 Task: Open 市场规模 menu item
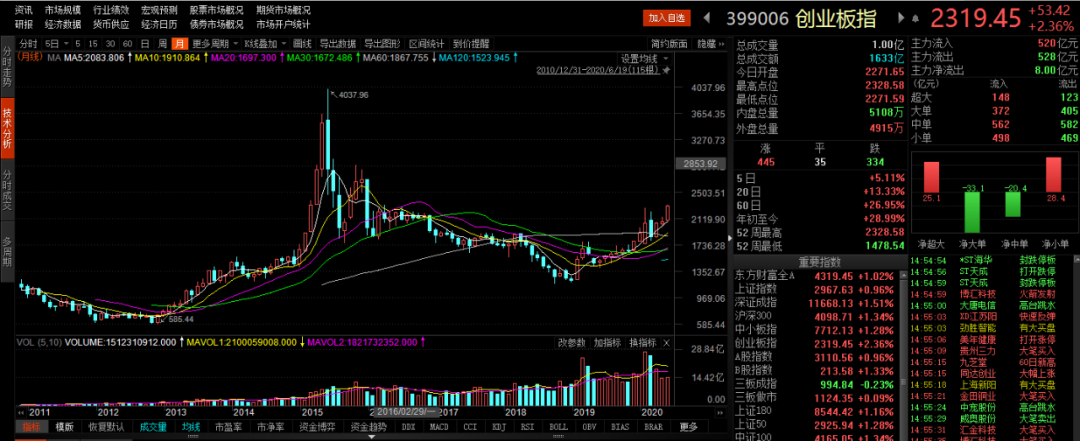coord(63,10)
